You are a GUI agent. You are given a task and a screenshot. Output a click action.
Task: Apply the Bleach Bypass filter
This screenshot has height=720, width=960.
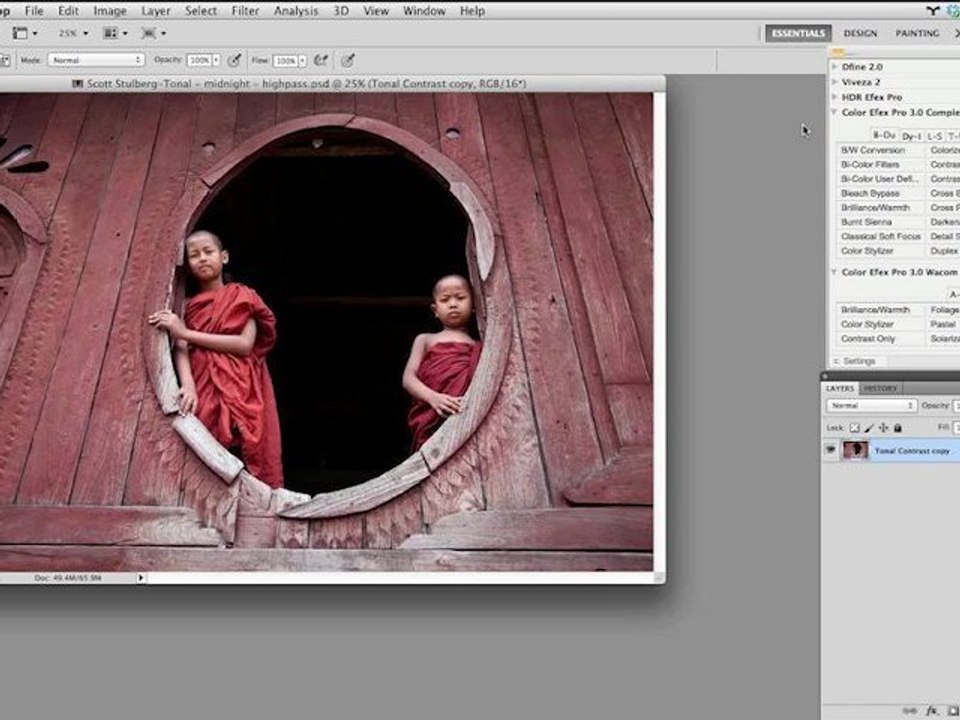(870, 193)
